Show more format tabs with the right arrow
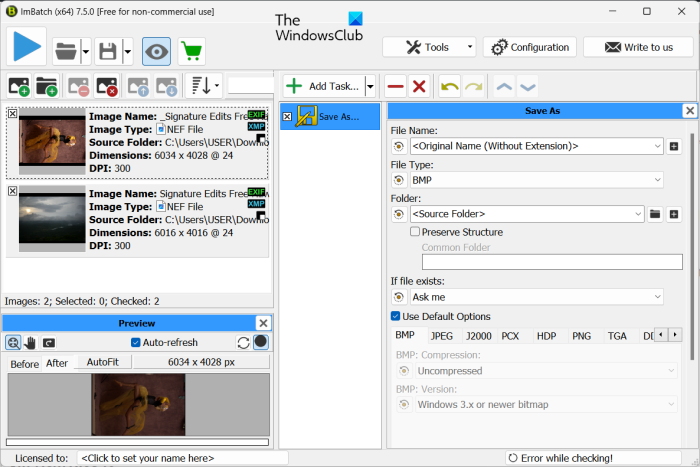The width and height of the screenshot is (700, 467). point(675,334)
